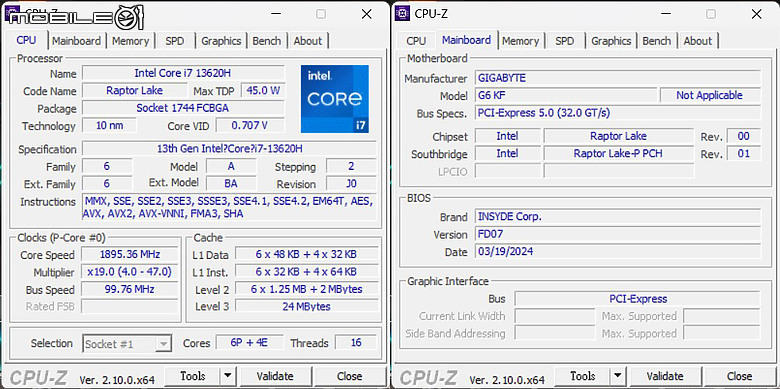Screen dimensions: 780x389
Task: Click the Close button in the left window
Action: [x=350, y=376]
